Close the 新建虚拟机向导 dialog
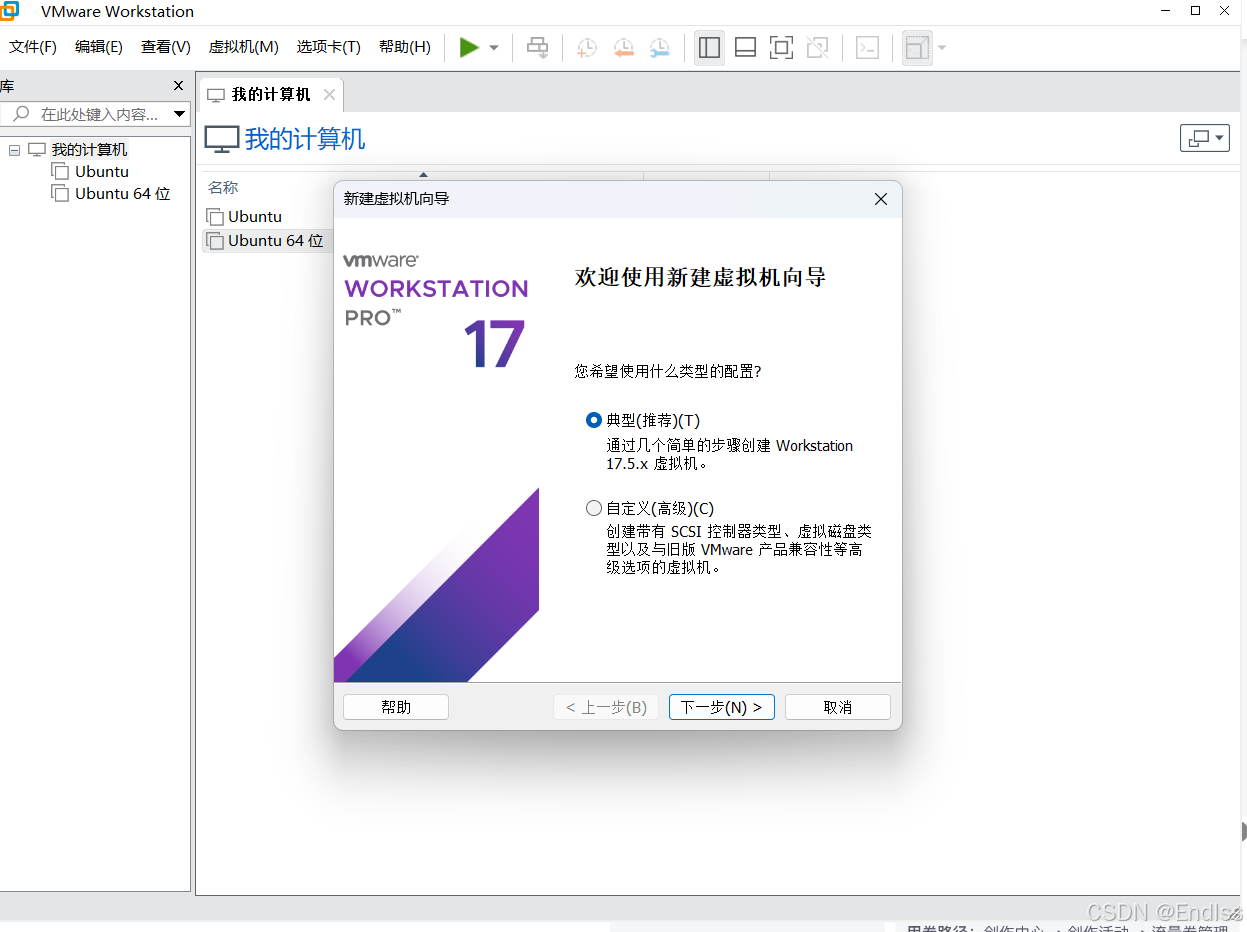This screenshot has width=1247, height=932. click(x=881, y=199)
